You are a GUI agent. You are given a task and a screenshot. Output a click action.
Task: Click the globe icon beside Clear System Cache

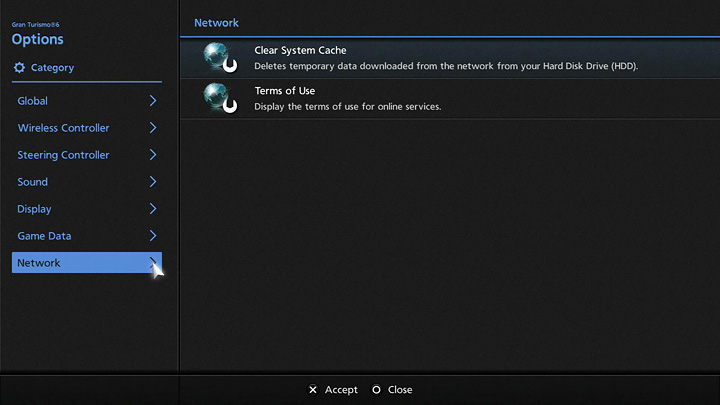click(x=219, y=57)
